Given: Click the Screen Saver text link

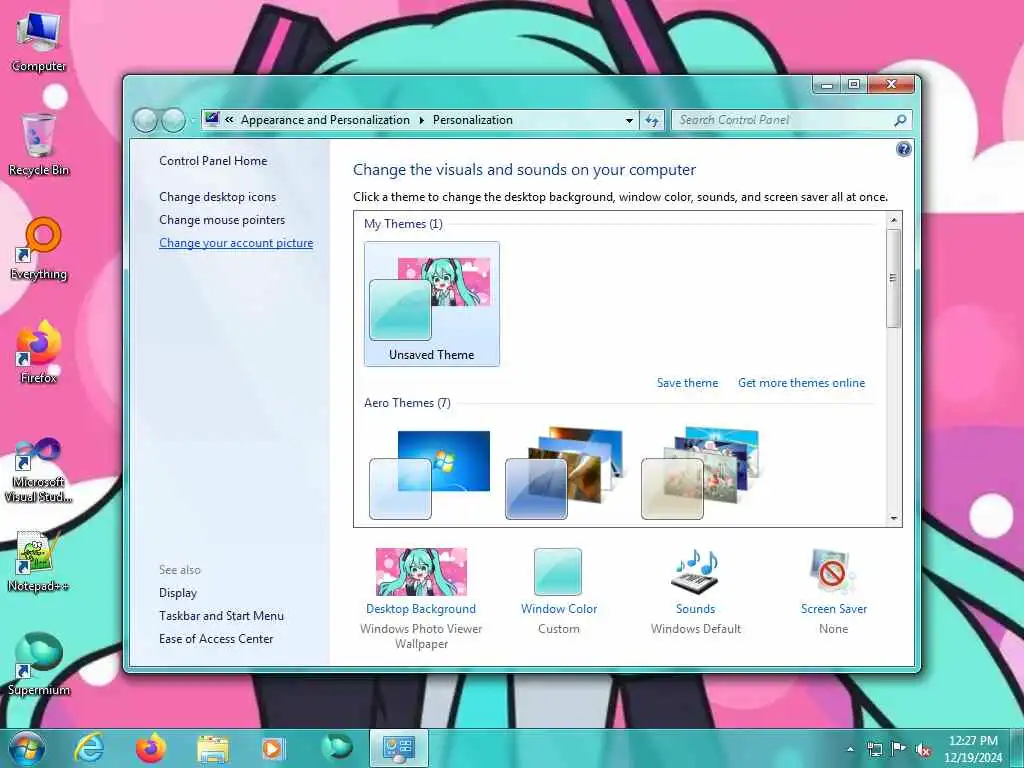Looking at the screenshot, I should click(834, 609).
